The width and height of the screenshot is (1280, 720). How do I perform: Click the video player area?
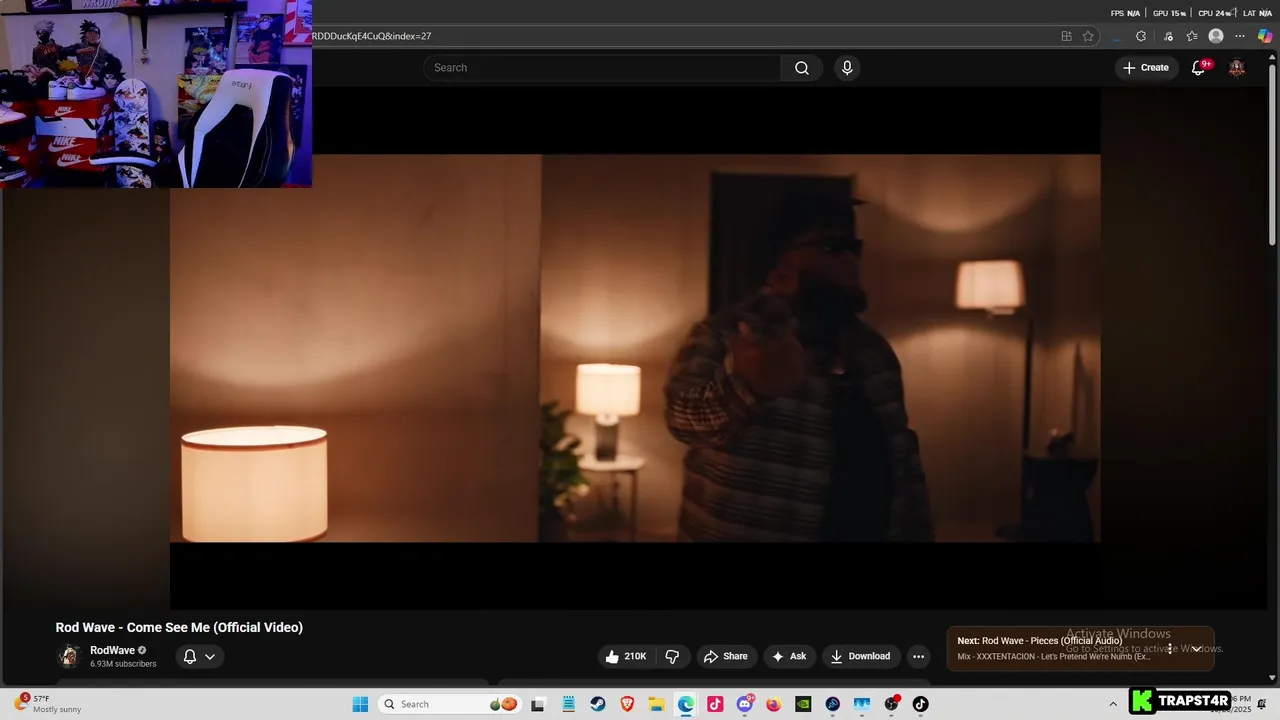click(635, 348)
